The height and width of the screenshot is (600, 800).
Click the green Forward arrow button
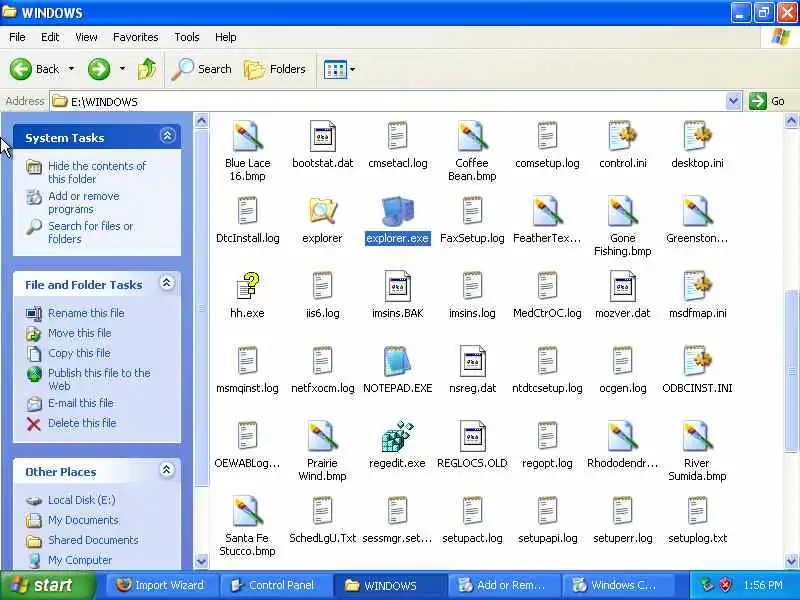pos(99,69)
